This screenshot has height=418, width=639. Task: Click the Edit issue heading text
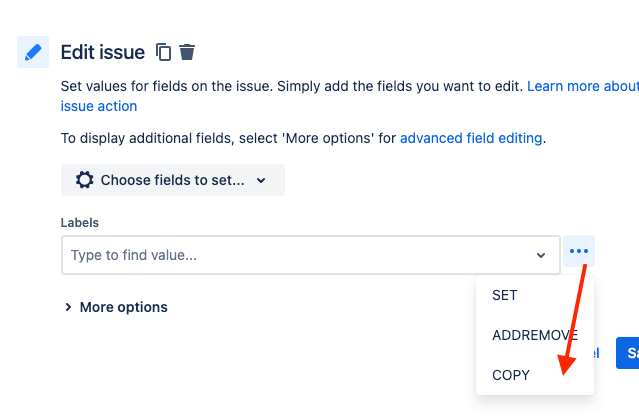click(103, 52)
